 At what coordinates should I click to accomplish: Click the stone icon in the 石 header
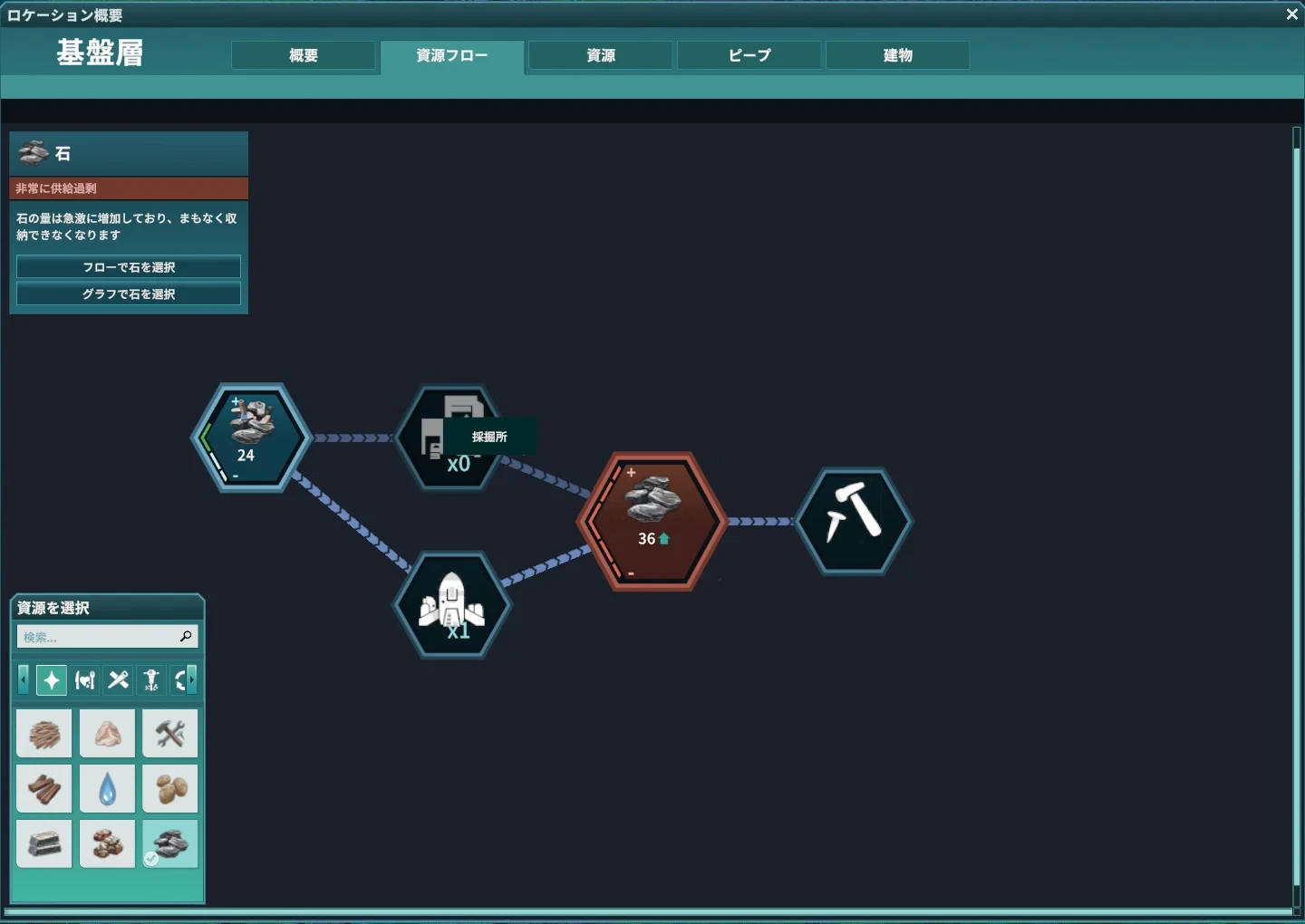[34, 153]
